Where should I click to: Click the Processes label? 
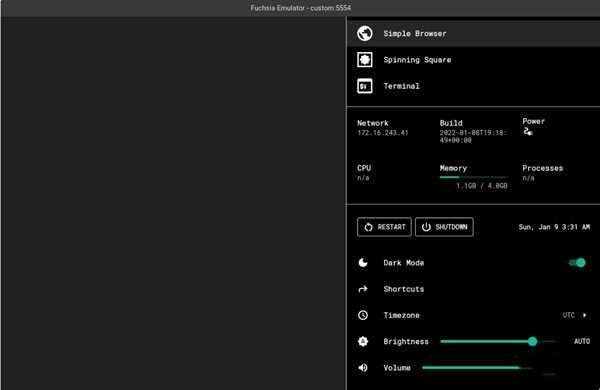(543, 168)
